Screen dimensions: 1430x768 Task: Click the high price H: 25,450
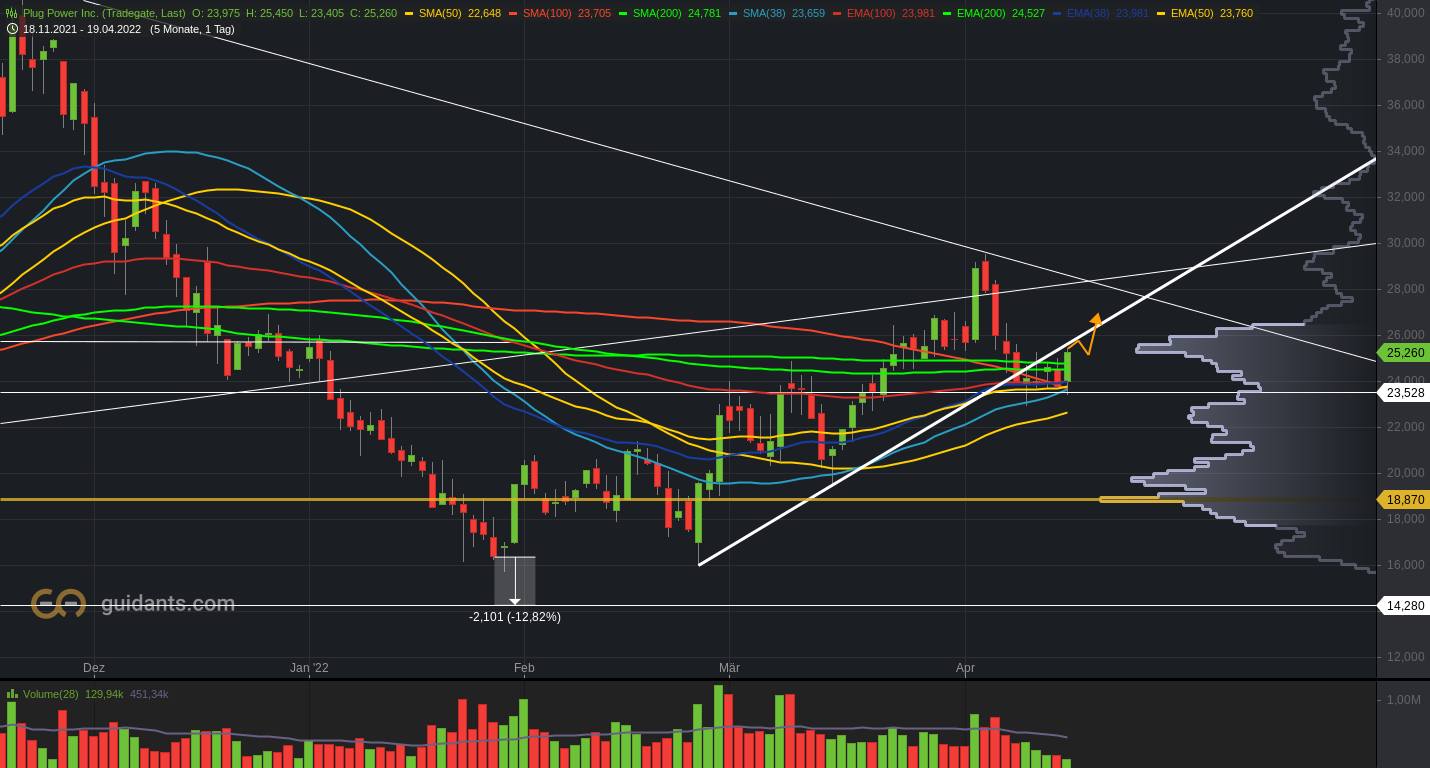click(x=269, y=13)
